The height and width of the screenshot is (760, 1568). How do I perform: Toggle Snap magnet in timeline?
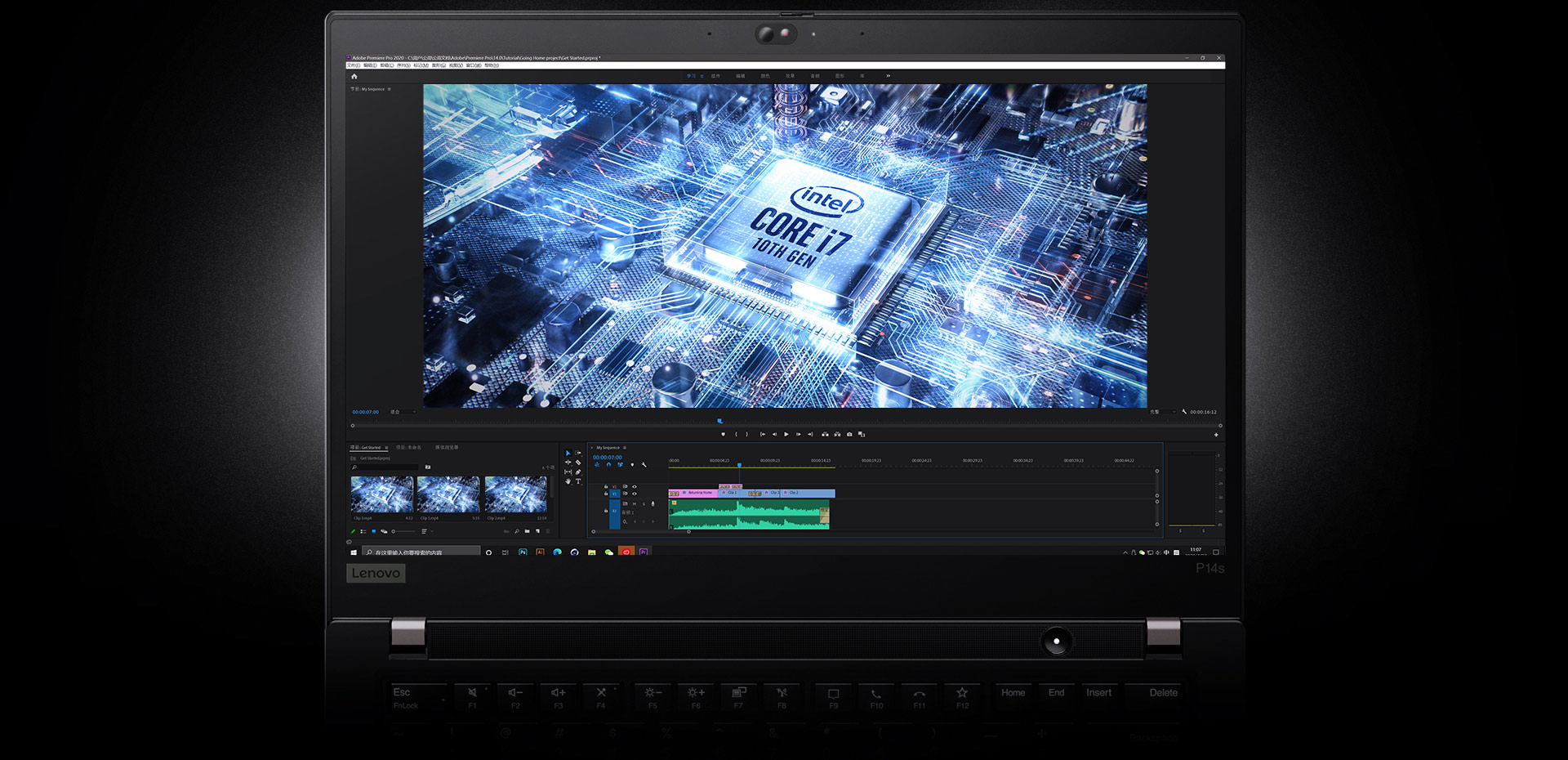tap(608, 464)
